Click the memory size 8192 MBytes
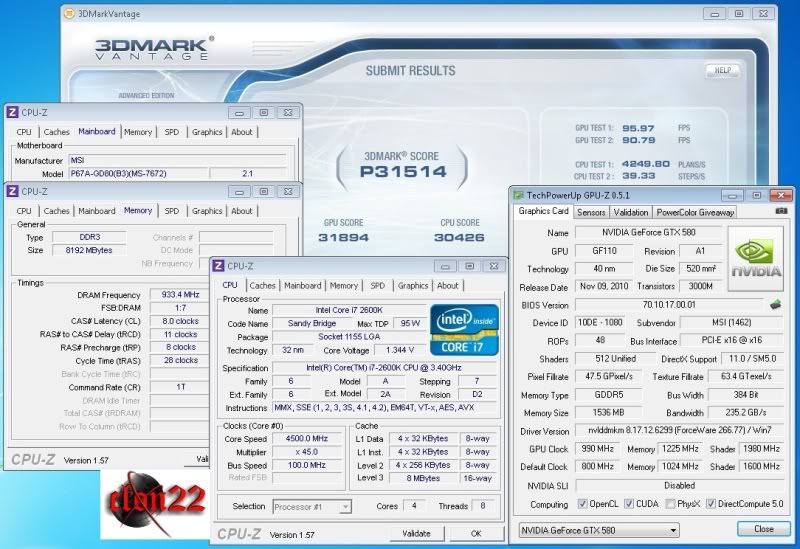 coord(89,250)
